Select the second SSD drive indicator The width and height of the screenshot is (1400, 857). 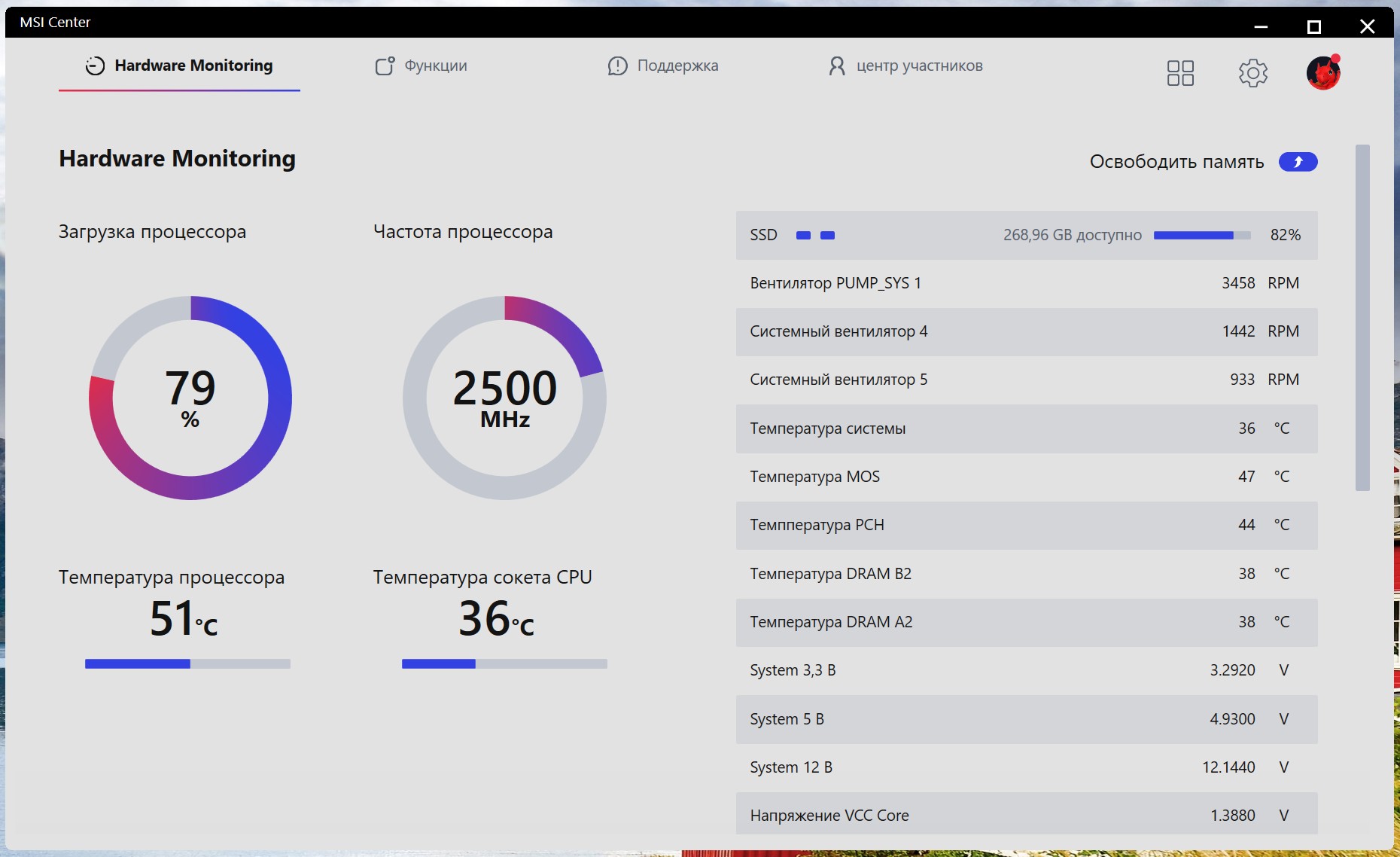(827, 236)
